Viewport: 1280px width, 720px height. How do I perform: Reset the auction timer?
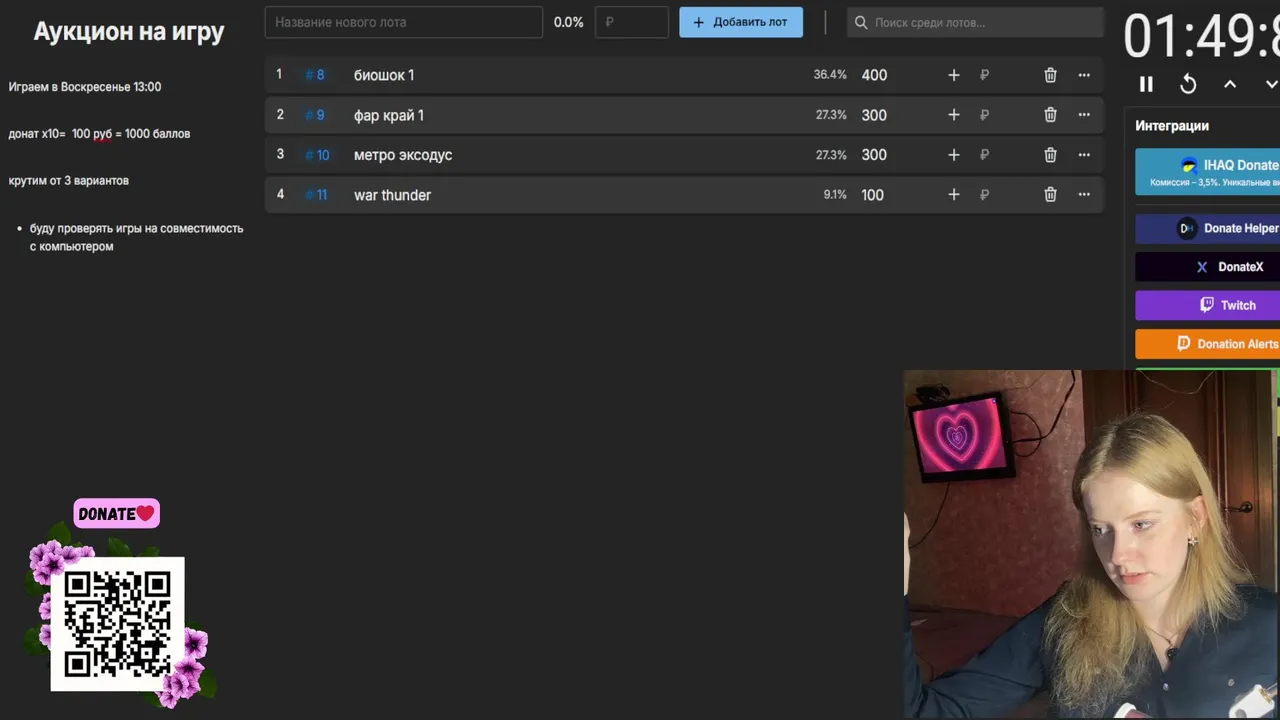tap(1188, 85)
